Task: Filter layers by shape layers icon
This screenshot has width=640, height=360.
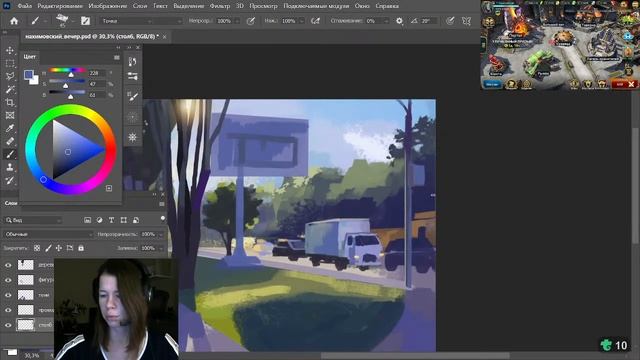Action: [123, 220]
